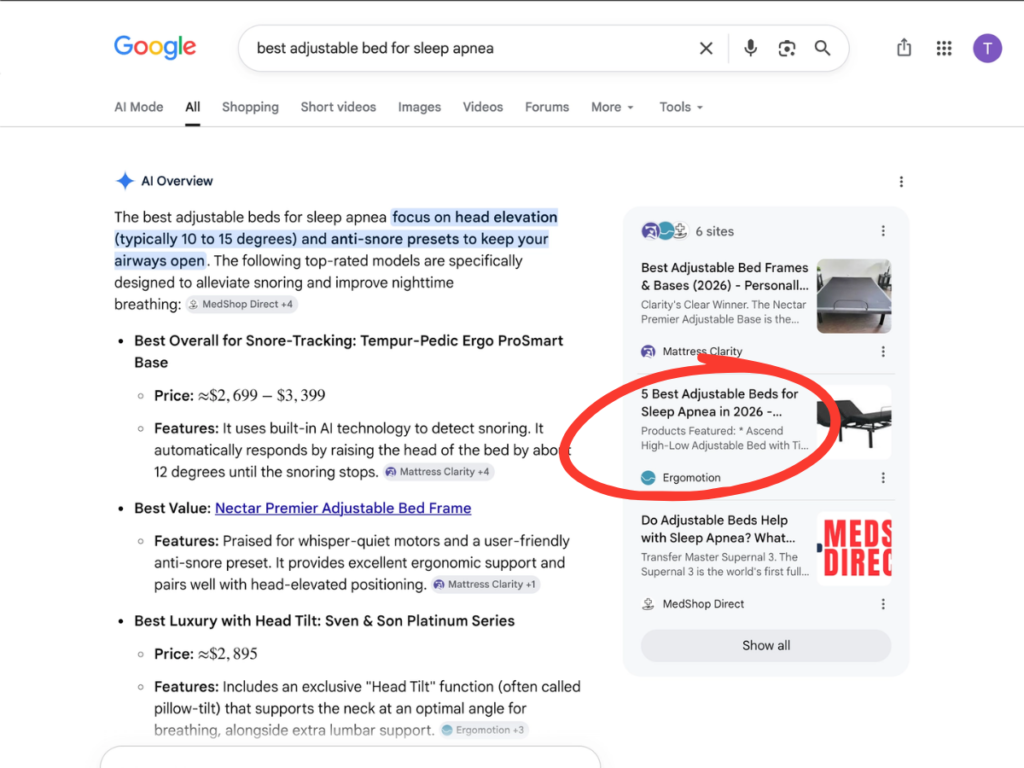This screenshot has height=768, width=1024.
Task: Click Mattress Clarity favicon in sources panel
Action: click(648, 351)
